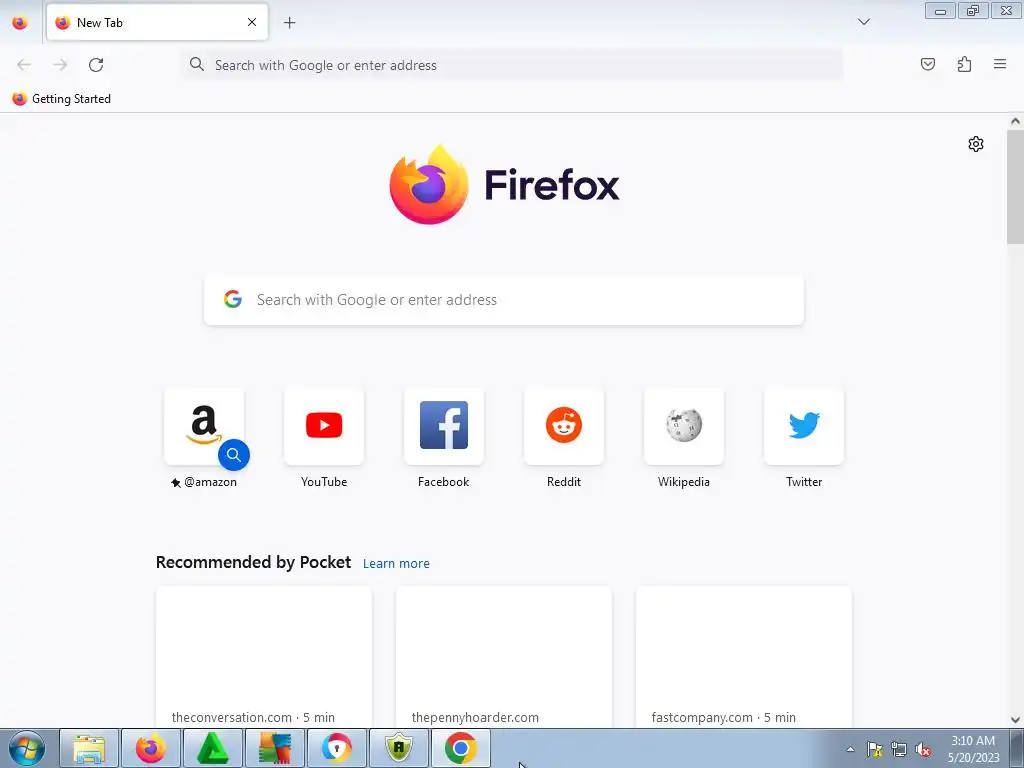Click the blue Amazon search magnifier badge
Image resolution: width=1024 pixels, height=768 pixels.
point(234,455)
